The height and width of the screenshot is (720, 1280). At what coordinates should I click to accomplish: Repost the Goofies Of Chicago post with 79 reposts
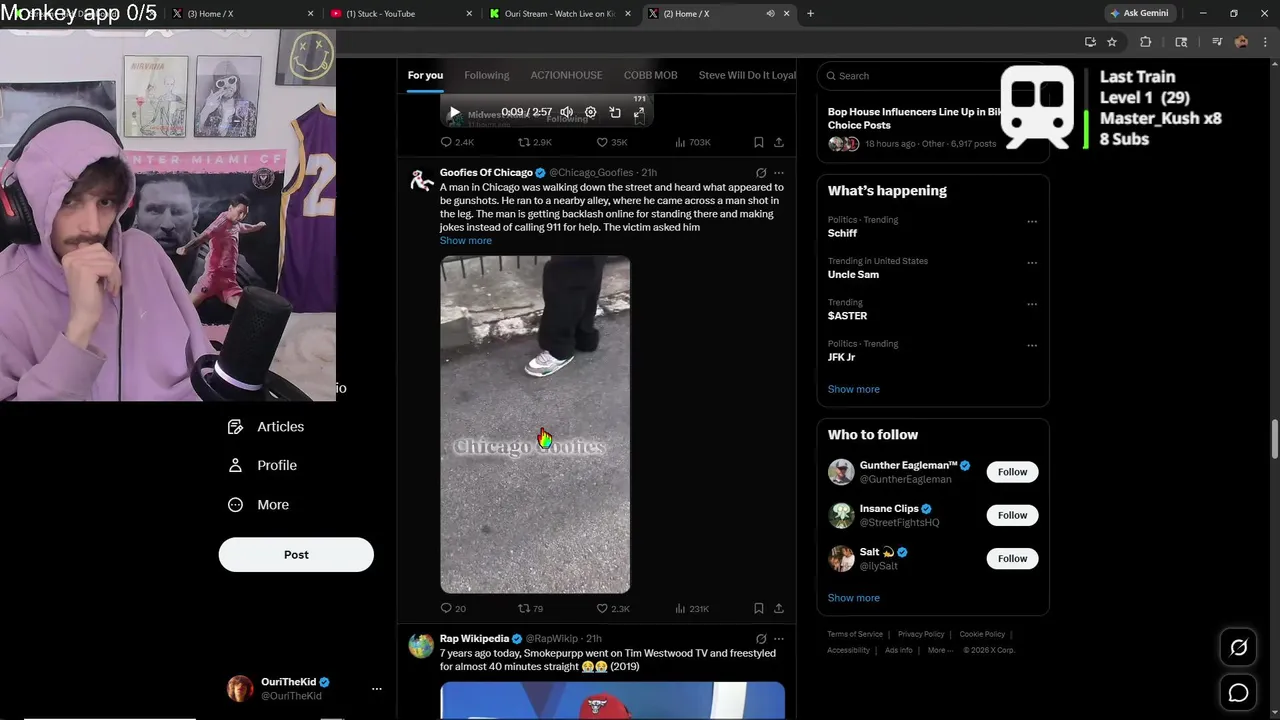pos(531,608)
